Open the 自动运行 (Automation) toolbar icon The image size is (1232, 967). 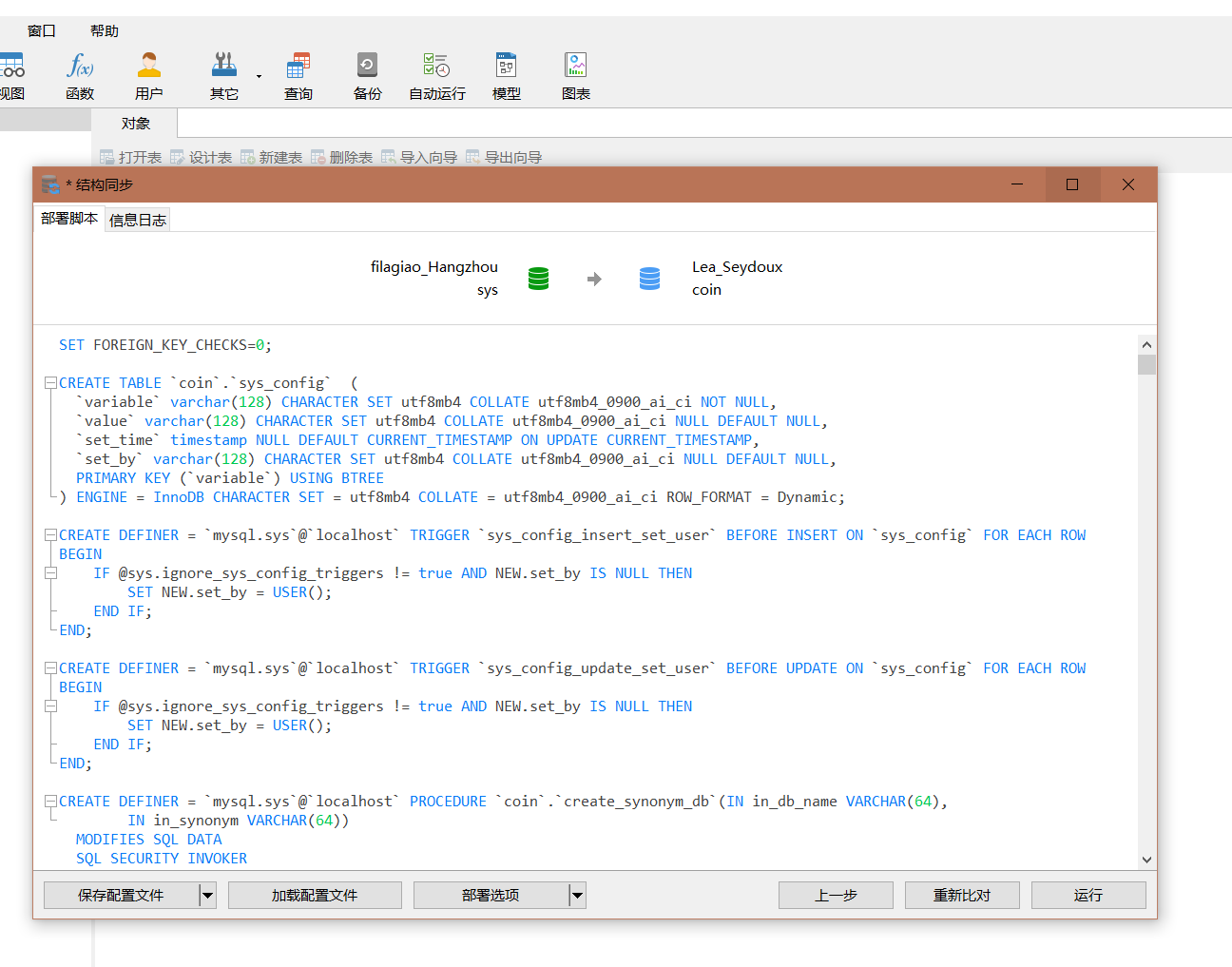coord(437,76)
